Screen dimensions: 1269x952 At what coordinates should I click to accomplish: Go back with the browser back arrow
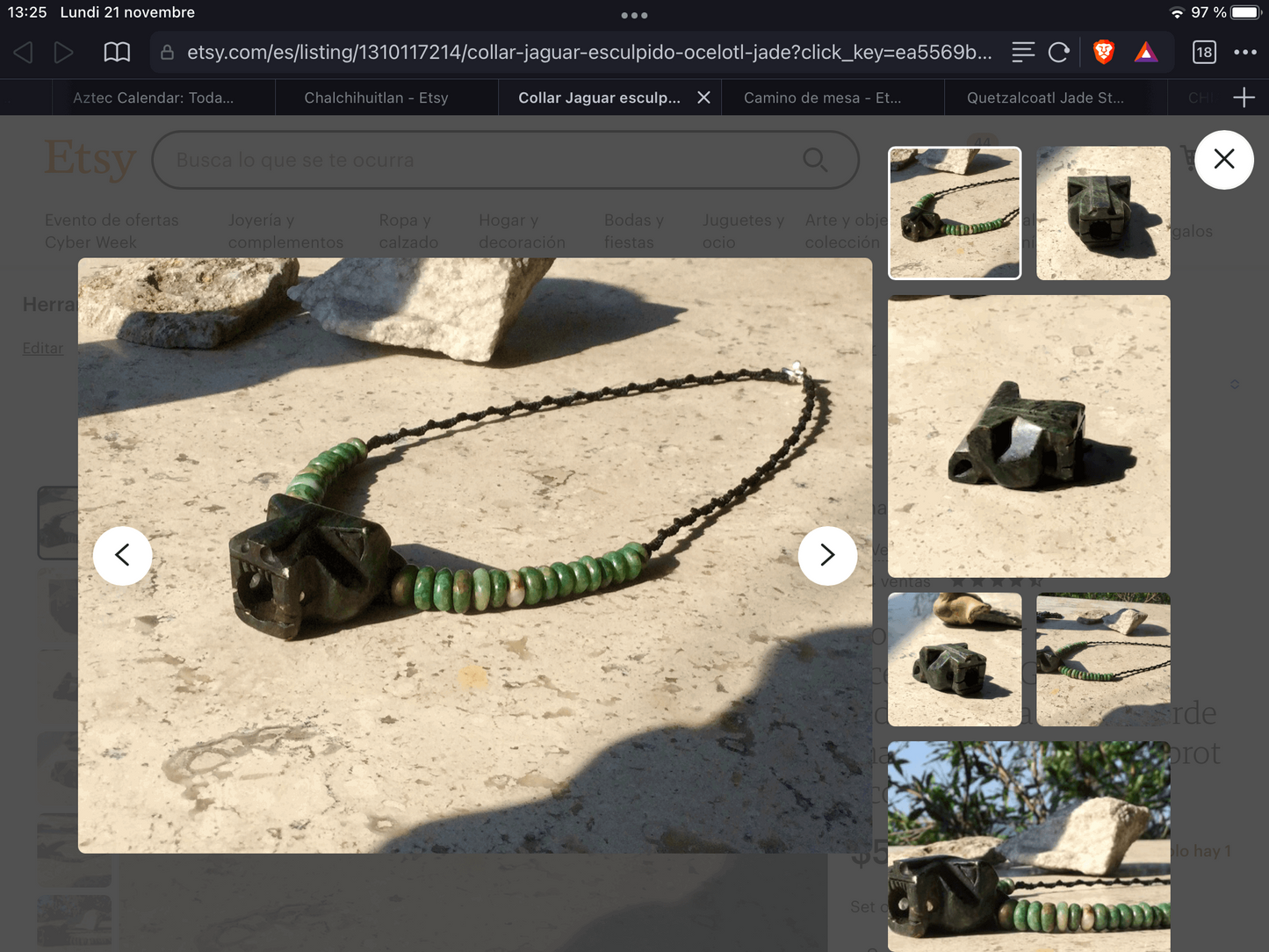tap(24, 53)
